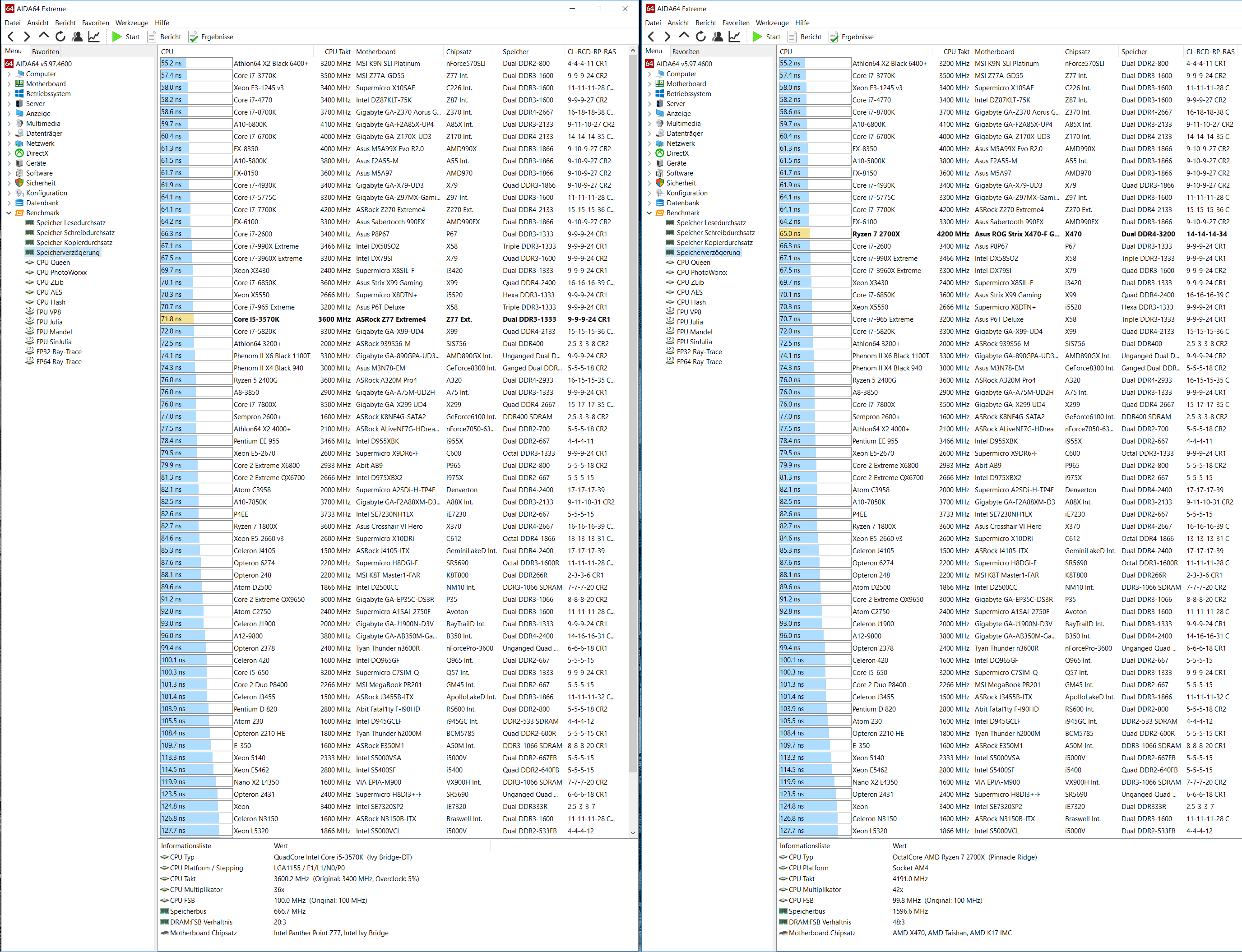Switch to the Favoriten tab in the right panel

(x=686, y=51)
